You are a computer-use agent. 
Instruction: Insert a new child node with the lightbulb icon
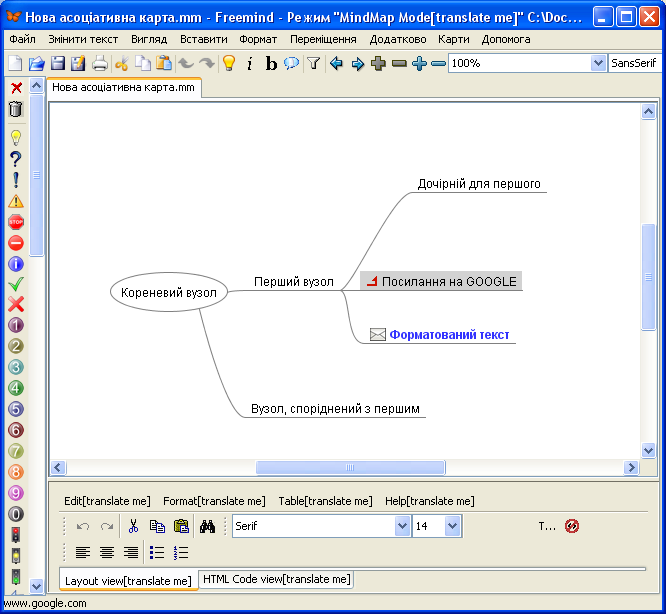229,63
